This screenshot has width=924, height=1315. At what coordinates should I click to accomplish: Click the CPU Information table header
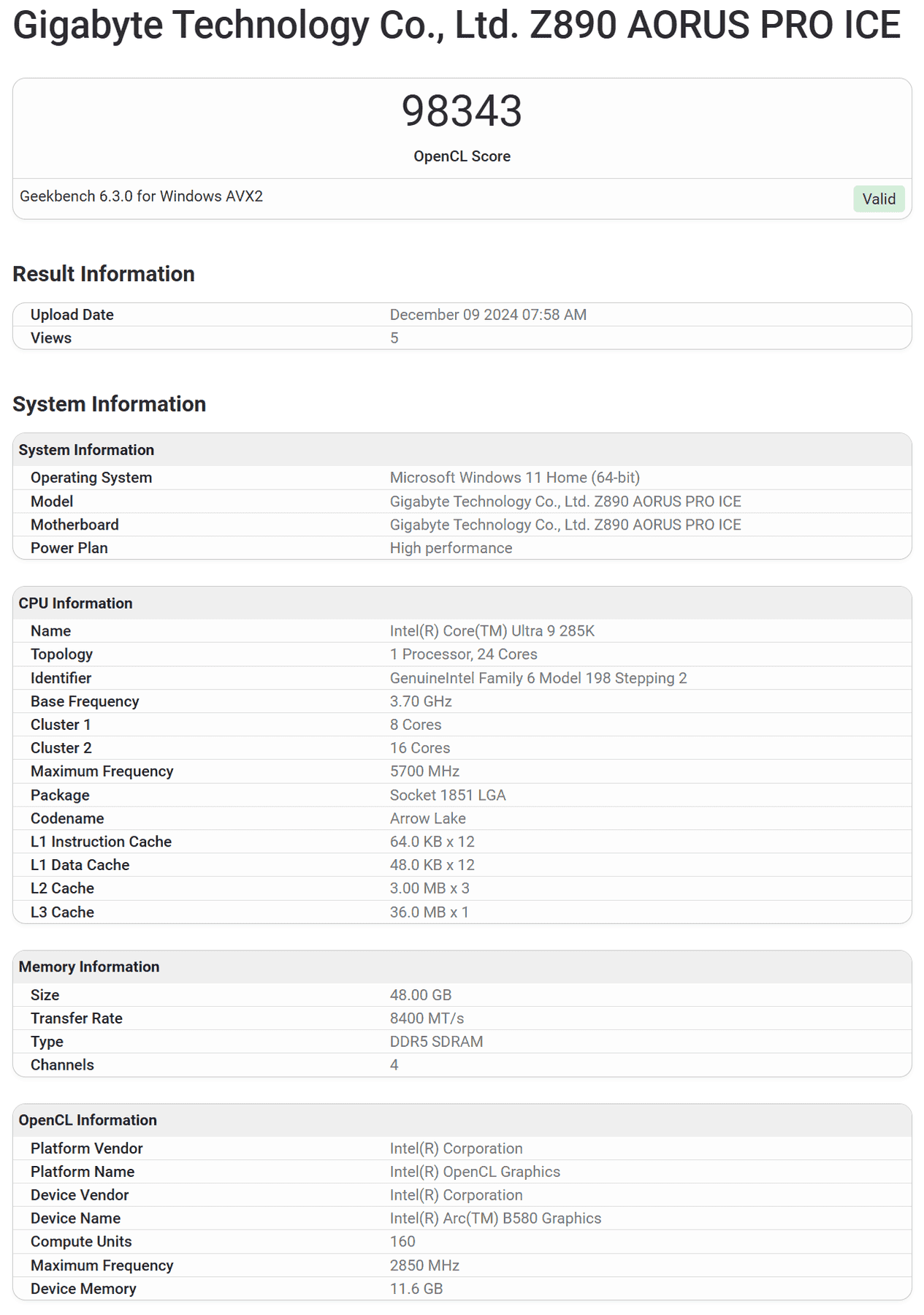75,603
